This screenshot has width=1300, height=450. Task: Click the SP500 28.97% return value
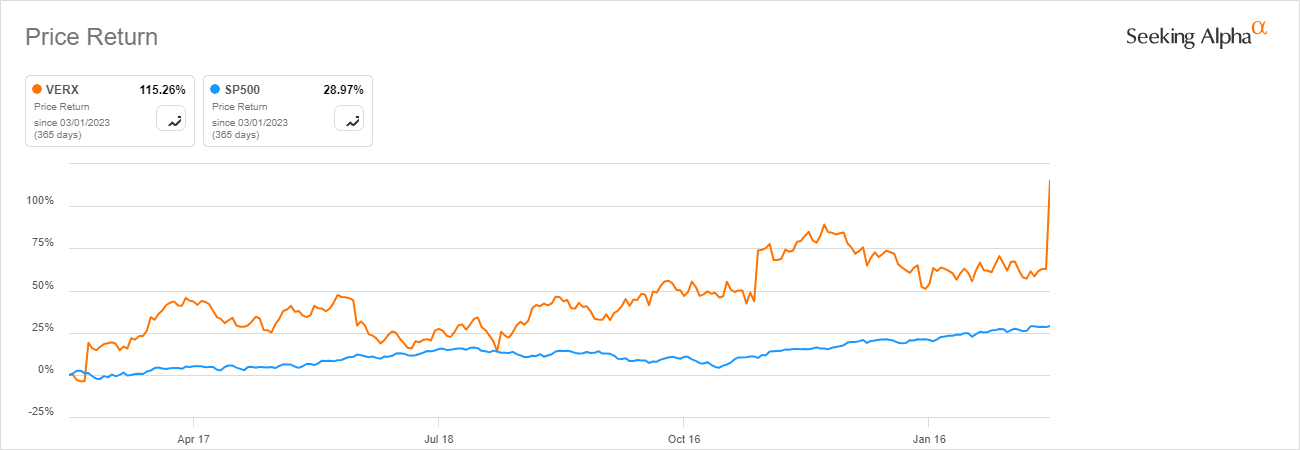click(x=343, y=90)
